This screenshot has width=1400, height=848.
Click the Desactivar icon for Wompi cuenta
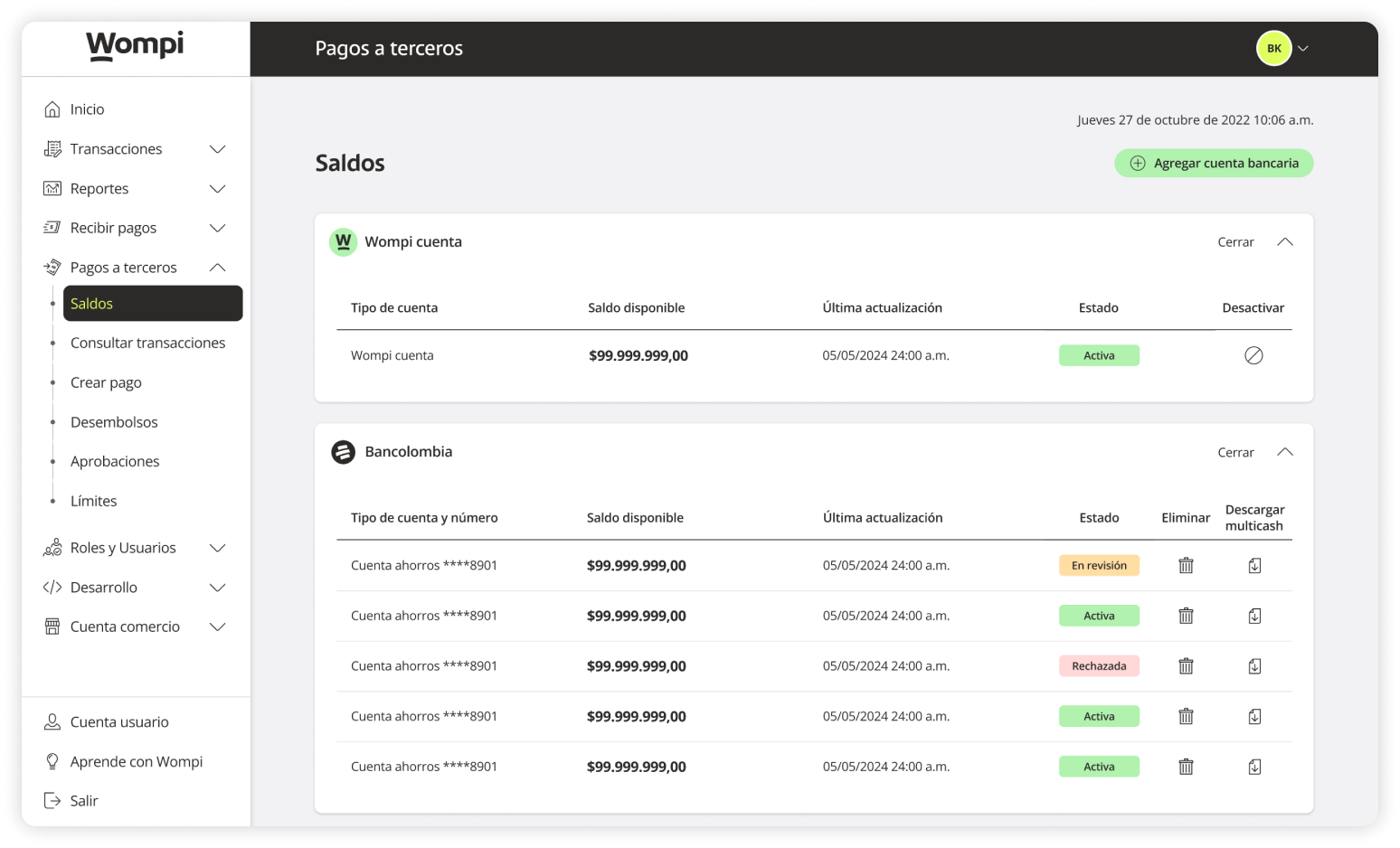coord(1253,355)
